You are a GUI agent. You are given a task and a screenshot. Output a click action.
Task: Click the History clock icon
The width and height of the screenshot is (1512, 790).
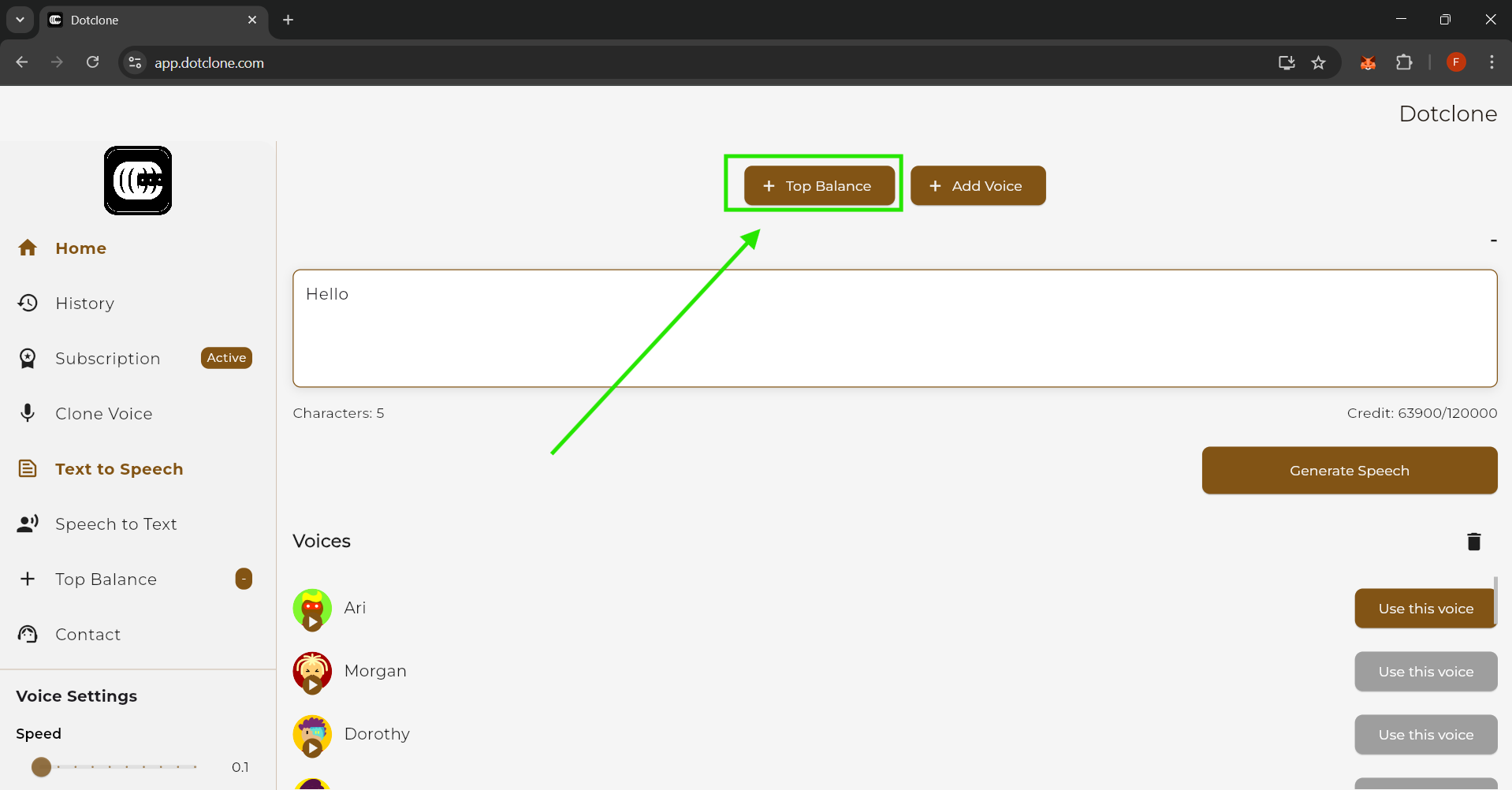(28, 303)
